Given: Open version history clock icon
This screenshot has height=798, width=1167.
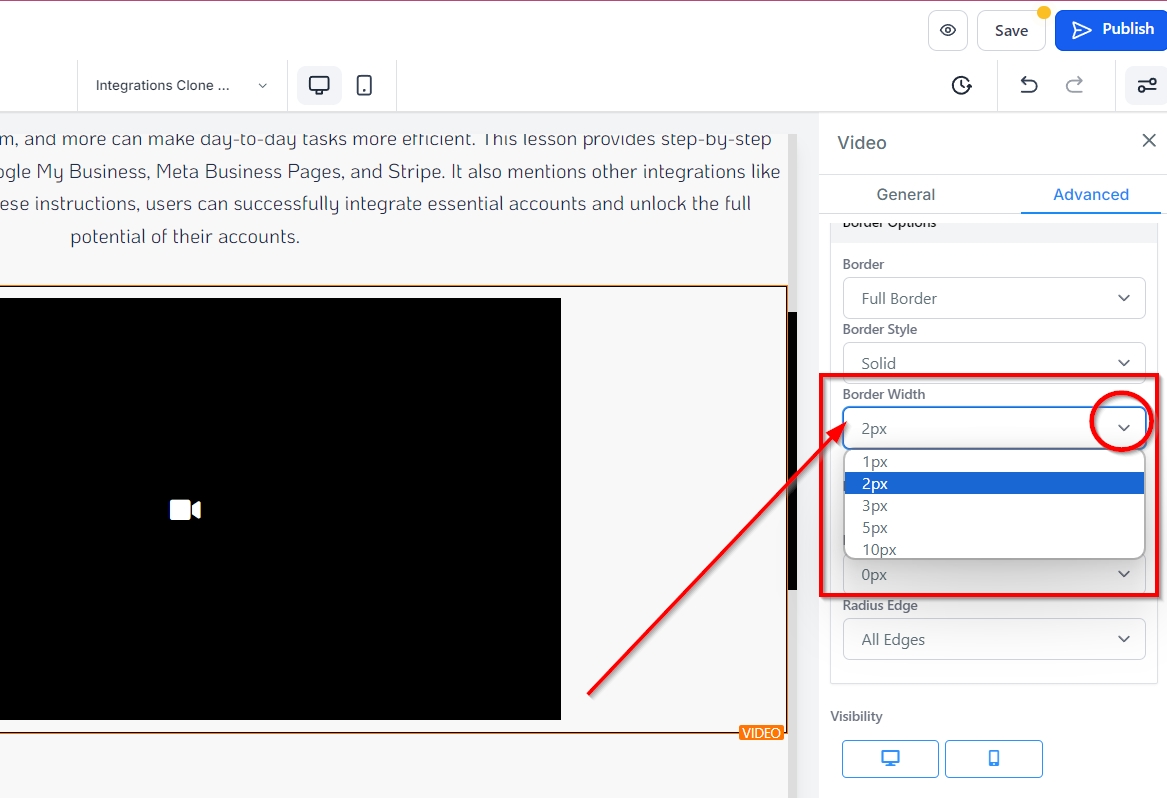Looking at the screenshot, I should [961, 85].
